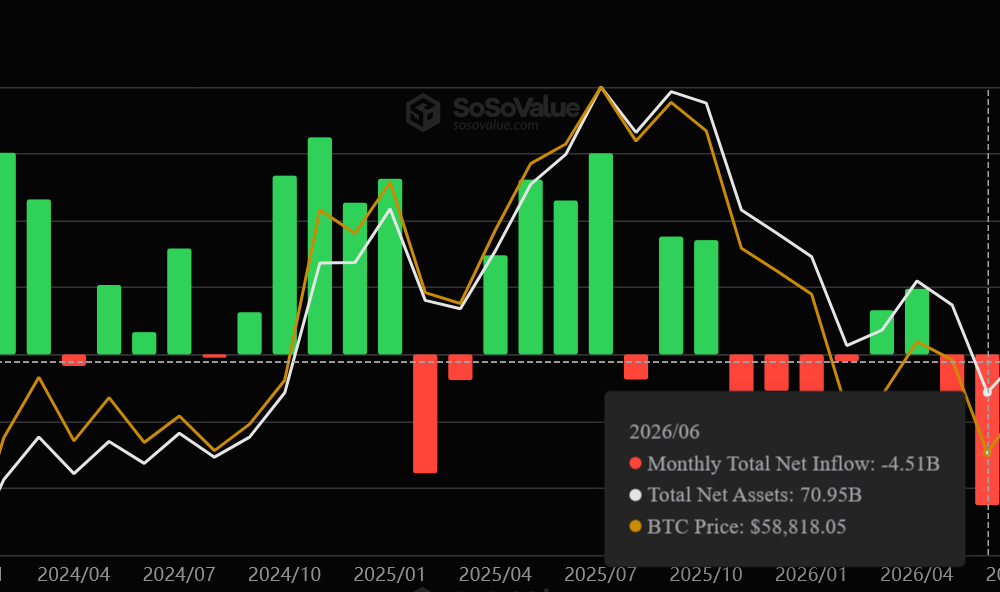Click the 2025/01 axis label
The width and height of the screenshot is (1000, 592).
[x=390, y=574]
